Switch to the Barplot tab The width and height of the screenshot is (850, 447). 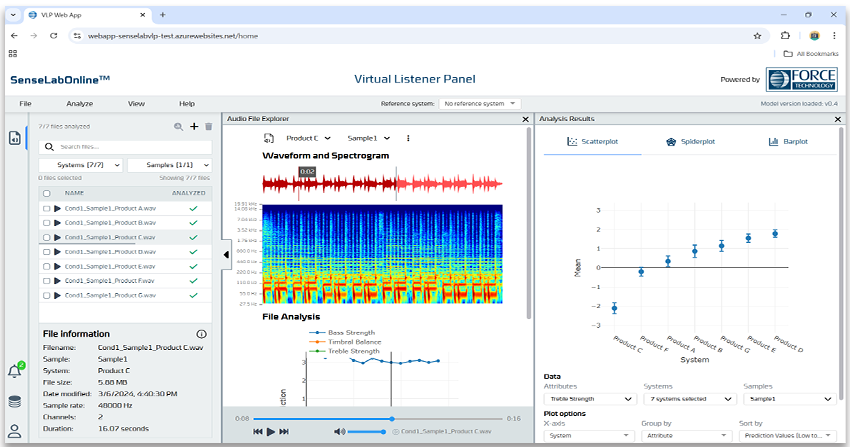click(788, 142)
